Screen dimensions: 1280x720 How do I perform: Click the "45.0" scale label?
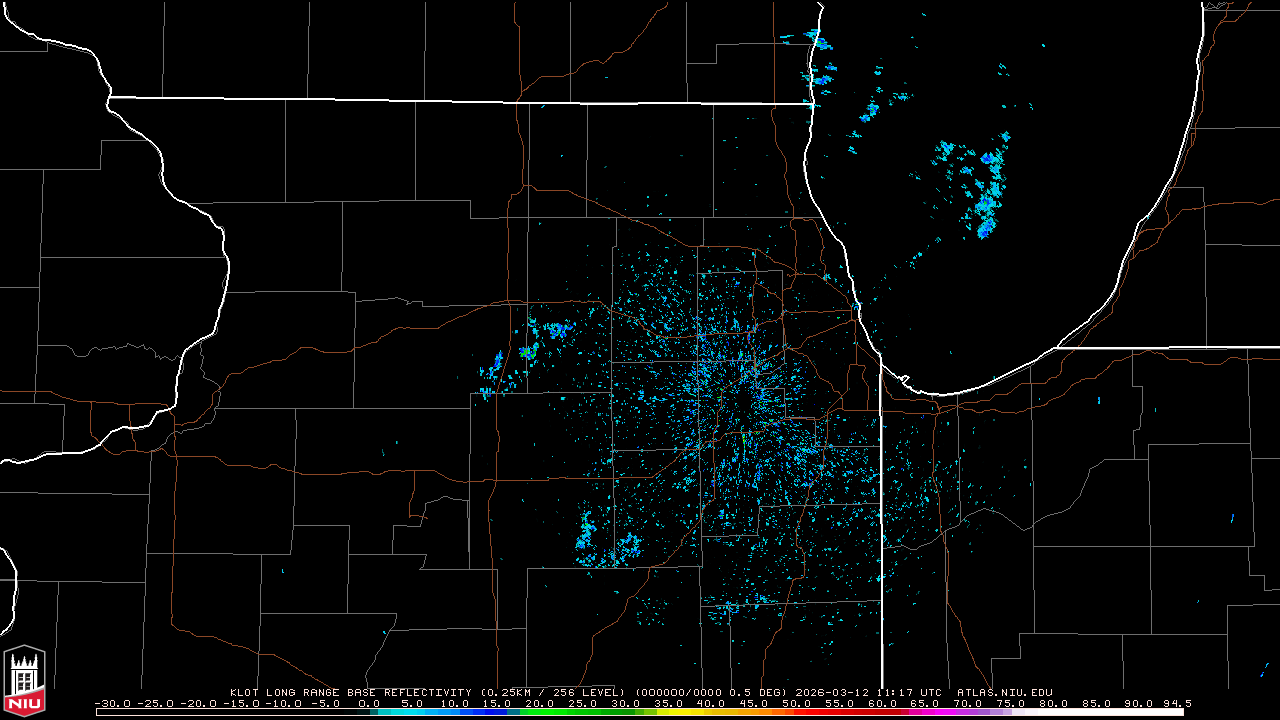[754, 703]
